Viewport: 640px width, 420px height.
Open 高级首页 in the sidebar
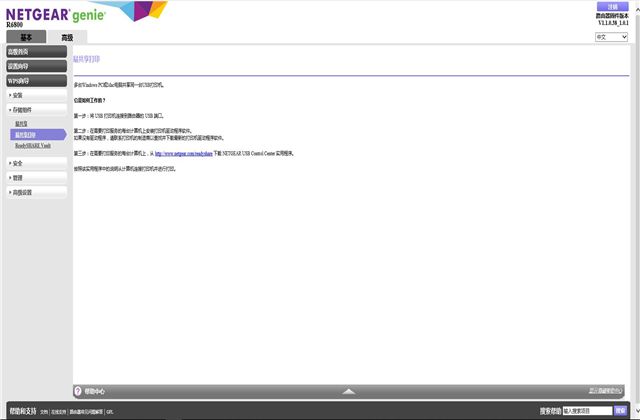pos(36,51)
